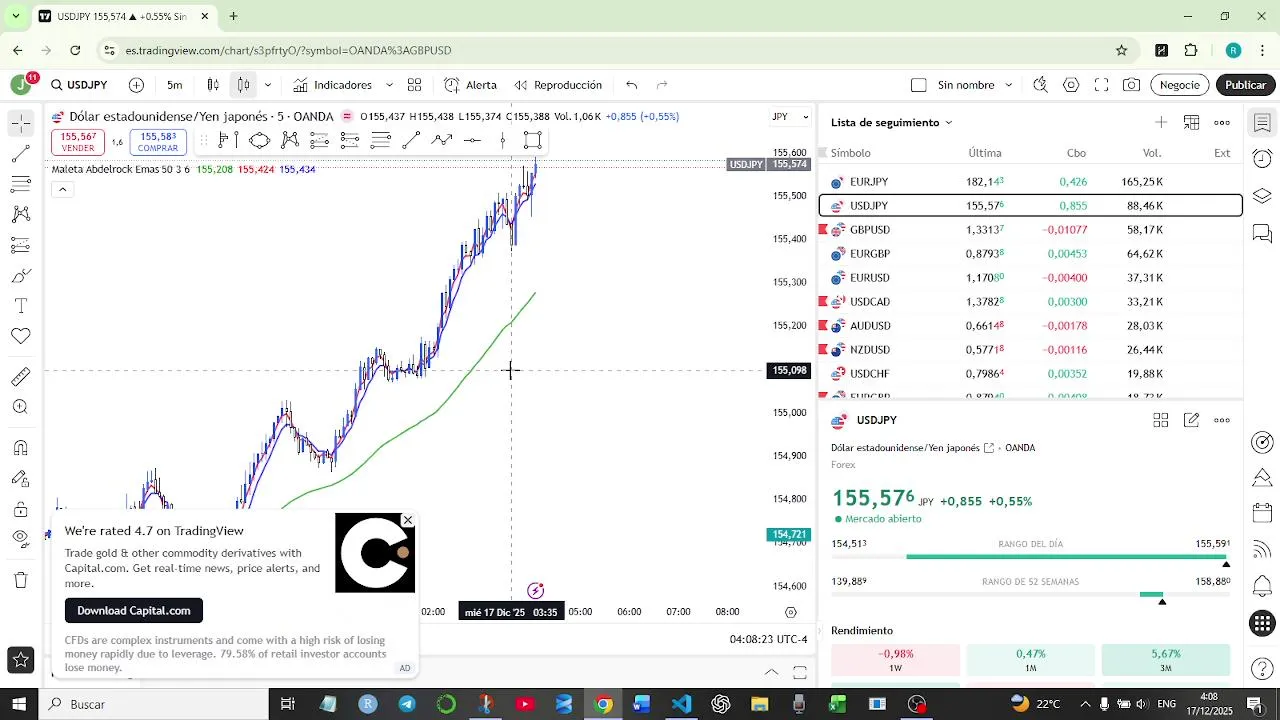Click the trash remove objects icon
The image size is (1280, 720).
pos(20,580)
